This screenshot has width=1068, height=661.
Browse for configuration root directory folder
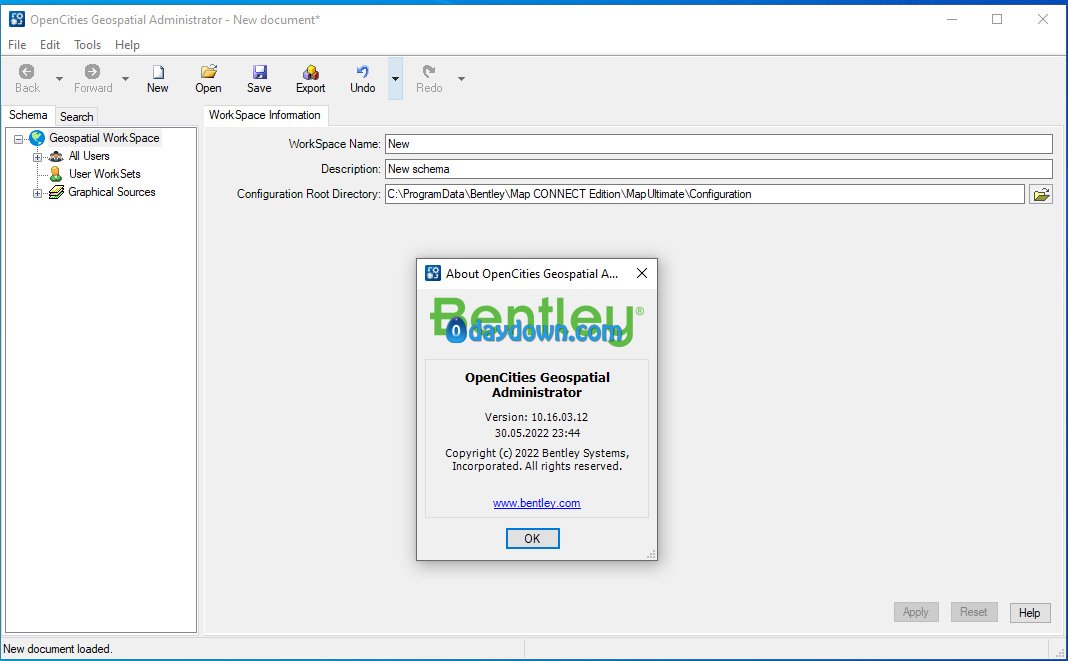1041,194
